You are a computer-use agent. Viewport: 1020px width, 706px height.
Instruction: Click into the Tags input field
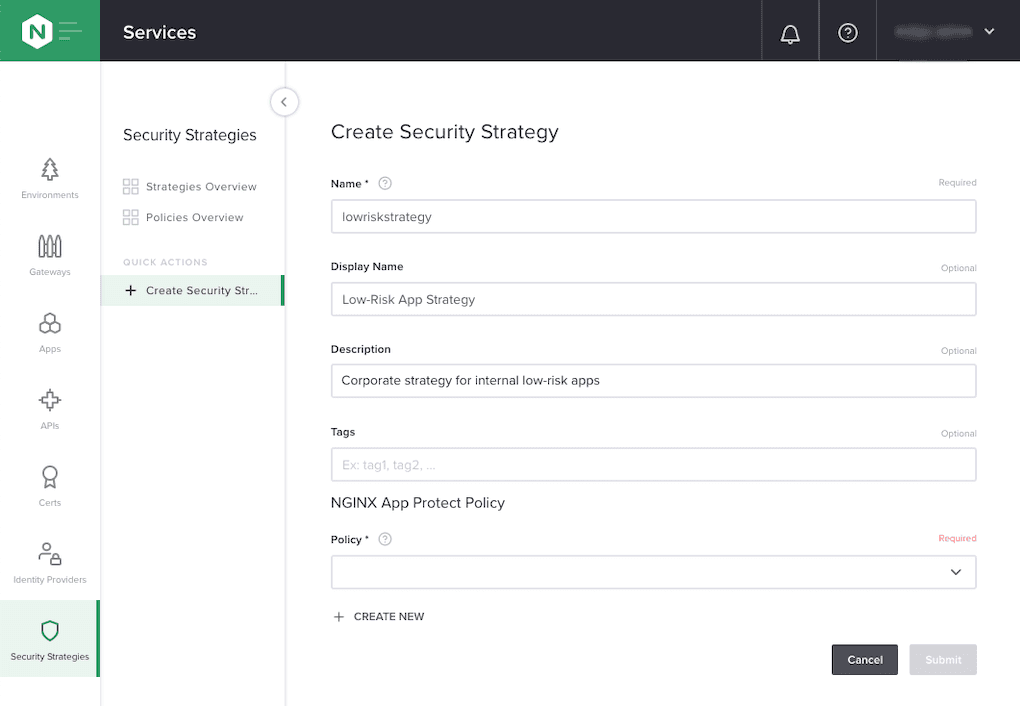pos(653,465)
